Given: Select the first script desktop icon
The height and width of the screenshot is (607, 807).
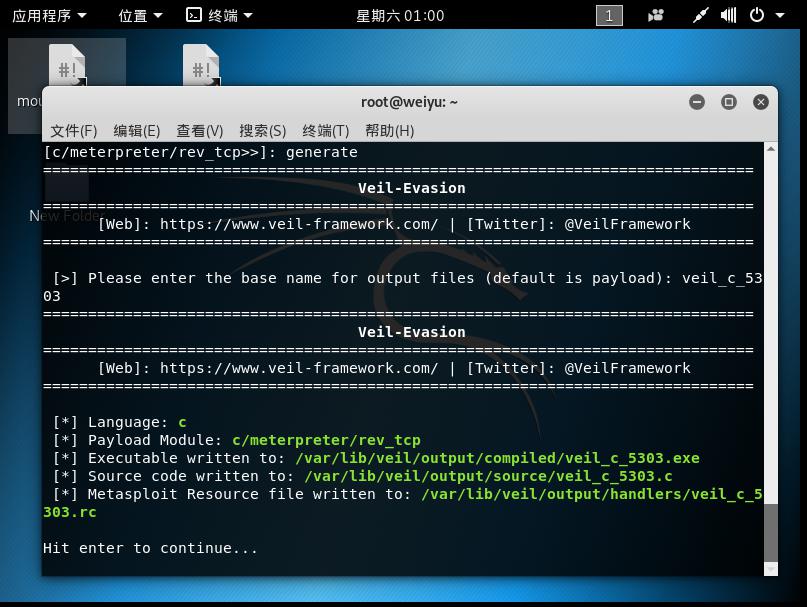Looking at the screenshot, I should (67, 65).
